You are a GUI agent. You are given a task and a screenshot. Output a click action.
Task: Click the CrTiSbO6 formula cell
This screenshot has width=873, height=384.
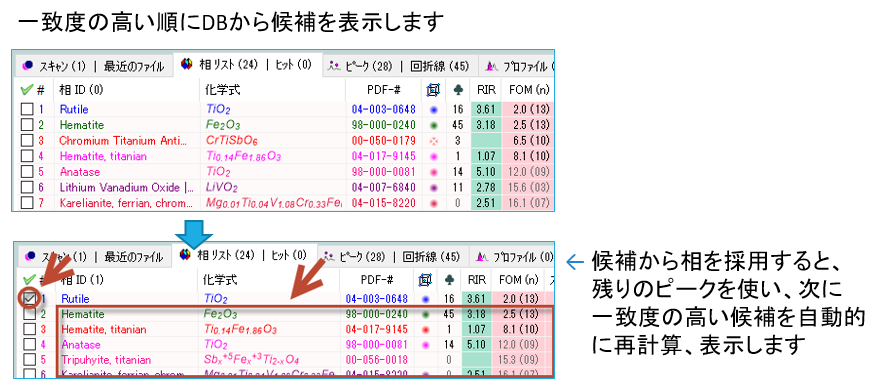coord(232,141)
